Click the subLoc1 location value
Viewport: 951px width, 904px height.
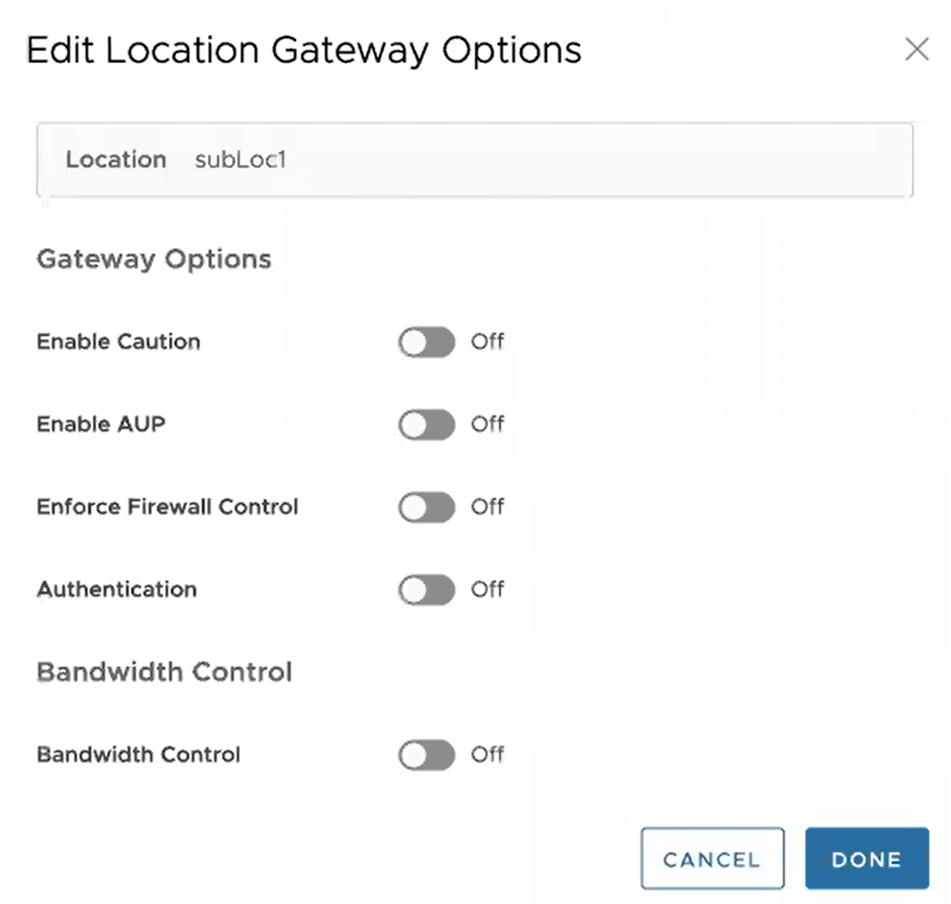241,160
